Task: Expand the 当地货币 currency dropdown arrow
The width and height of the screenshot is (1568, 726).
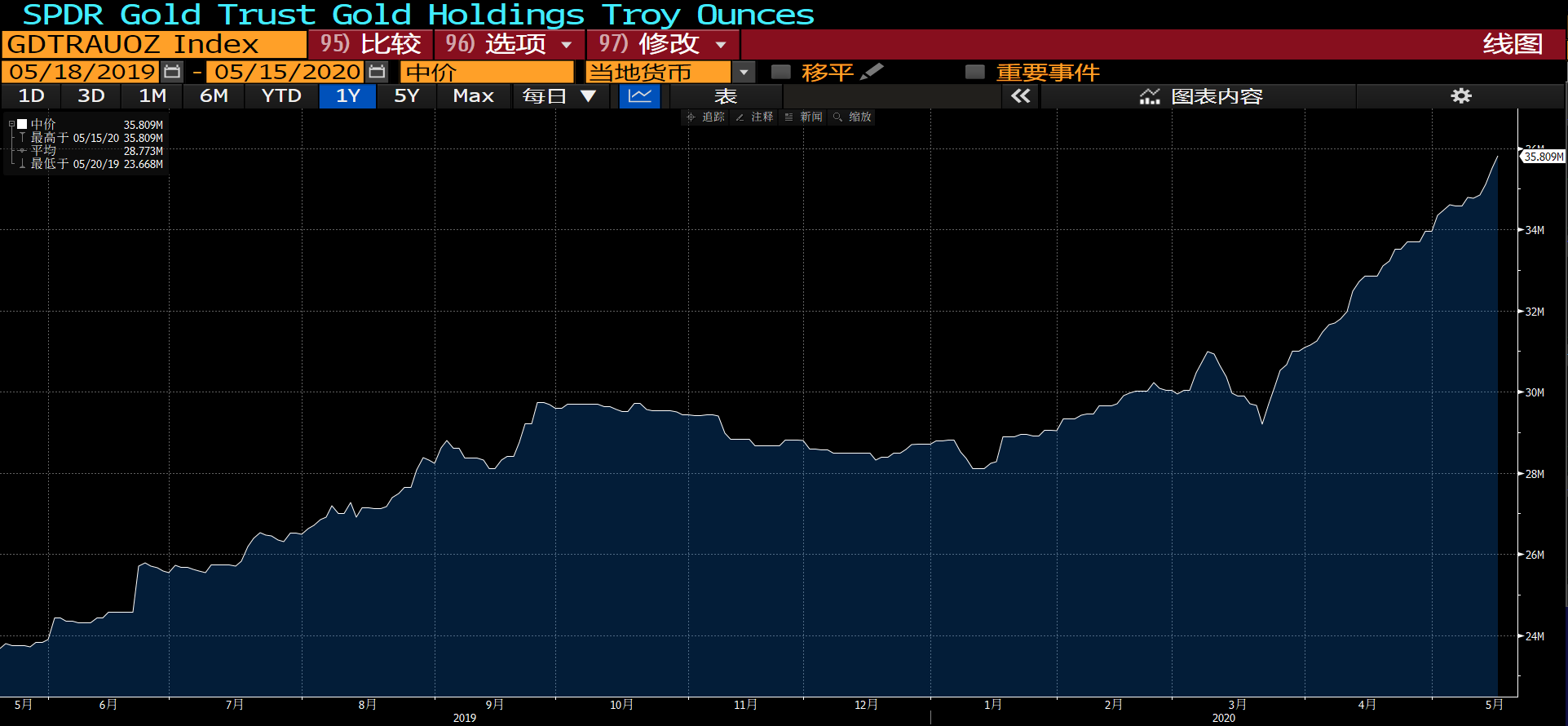Action: pos(744,72)
